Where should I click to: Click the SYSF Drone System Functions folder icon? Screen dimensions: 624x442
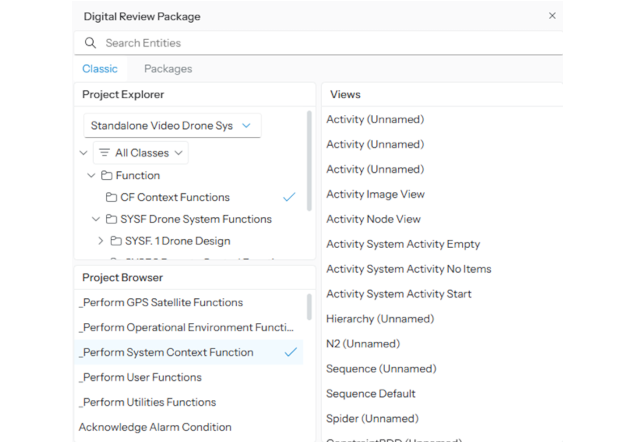[111, 219]
